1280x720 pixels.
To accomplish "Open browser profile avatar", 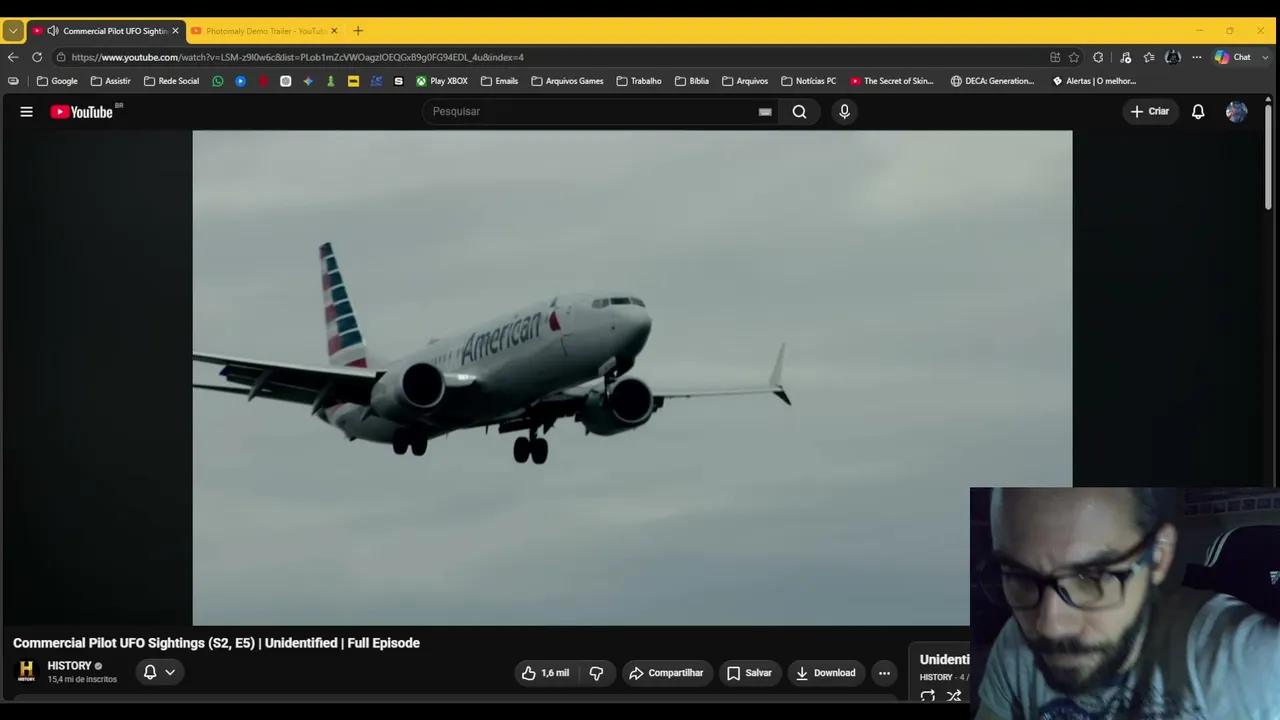I will coord(1173,57).
